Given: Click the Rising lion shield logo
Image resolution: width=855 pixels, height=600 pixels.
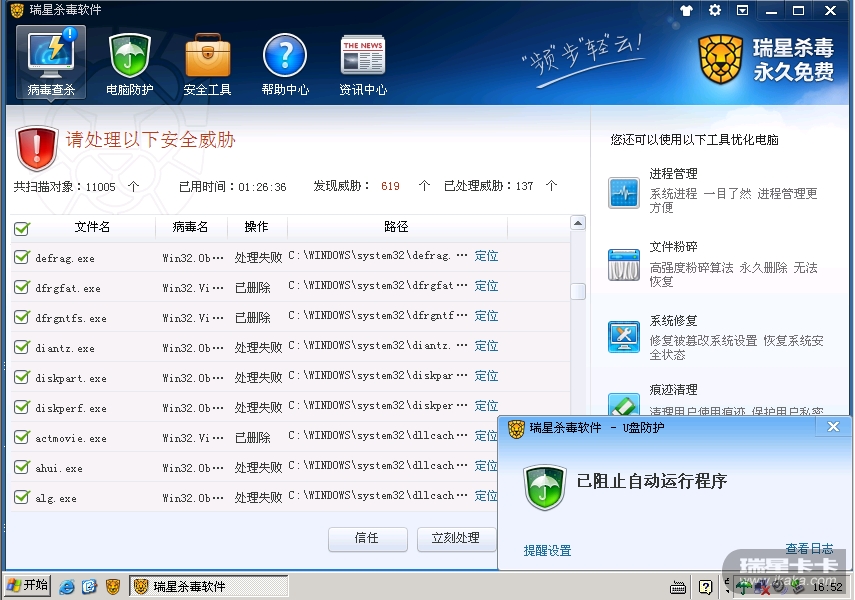Looking at the screenshot, I should (720, 59).
